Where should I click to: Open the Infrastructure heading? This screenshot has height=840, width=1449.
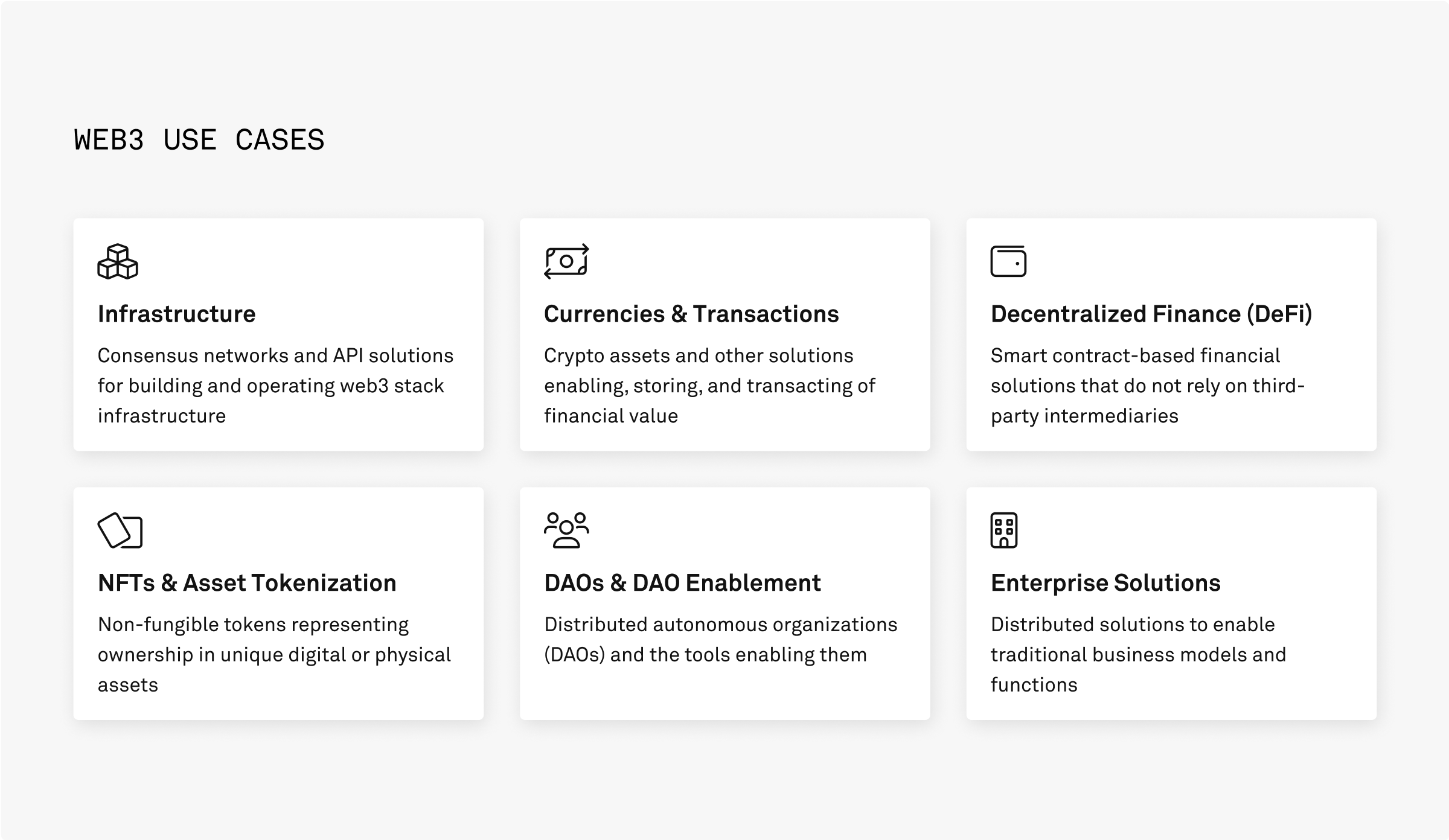pos(177,314)
